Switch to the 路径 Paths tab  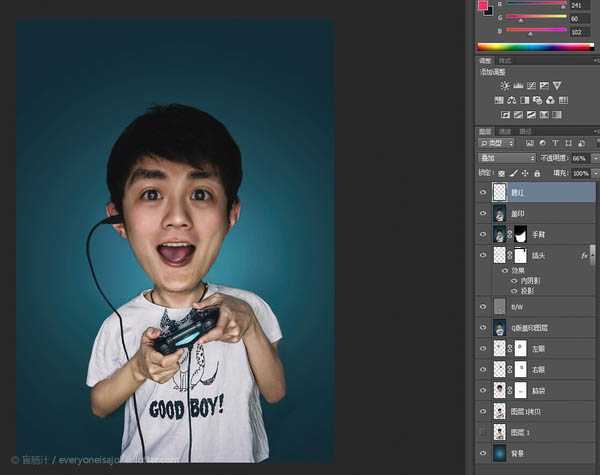(x=525, y=132)
